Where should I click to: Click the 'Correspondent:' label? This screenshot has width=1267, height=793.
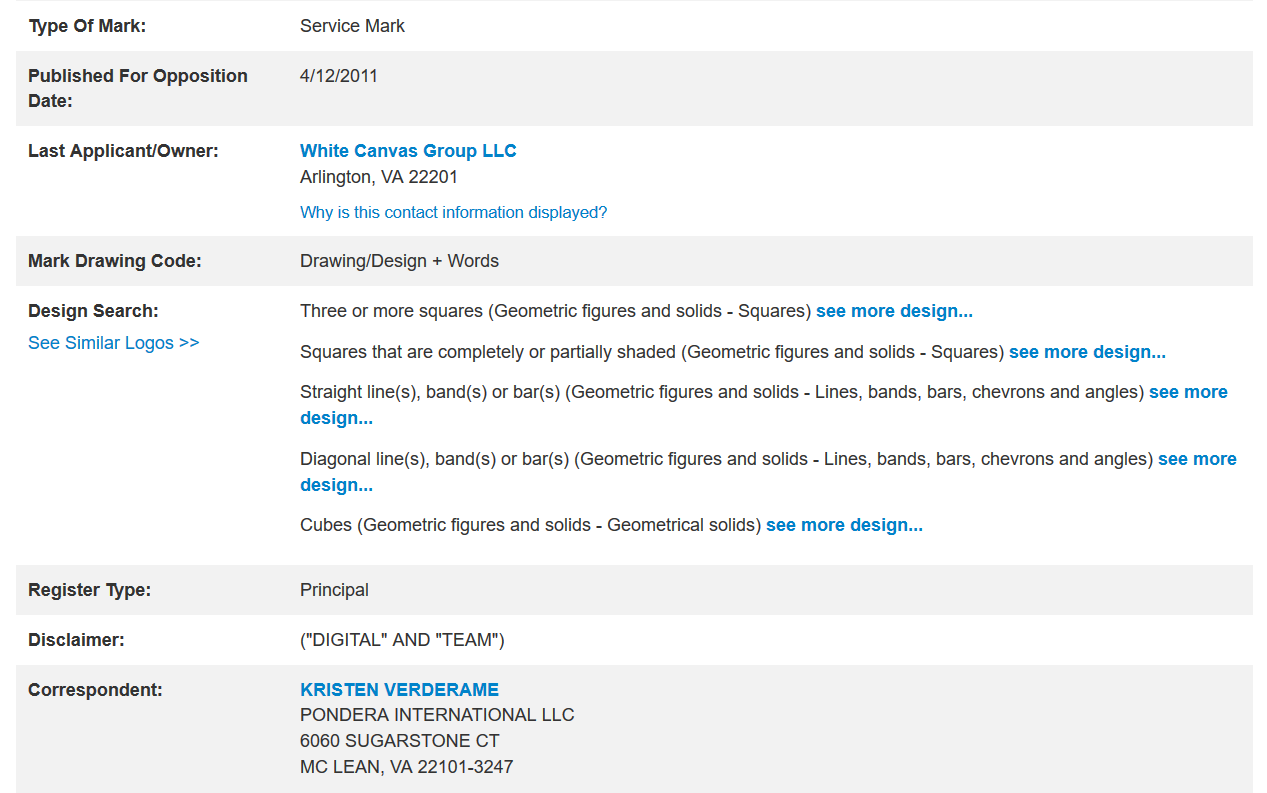(x=95, y=690)
